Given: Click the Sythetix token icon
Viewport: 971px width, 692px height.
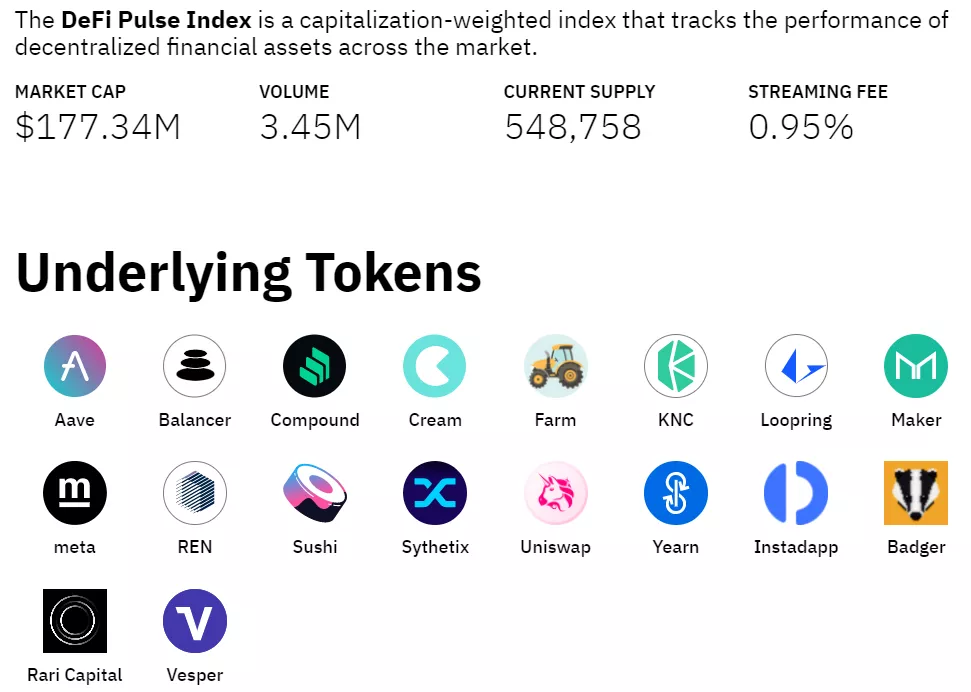Looking at the screenshot, I should pos(435,493).
